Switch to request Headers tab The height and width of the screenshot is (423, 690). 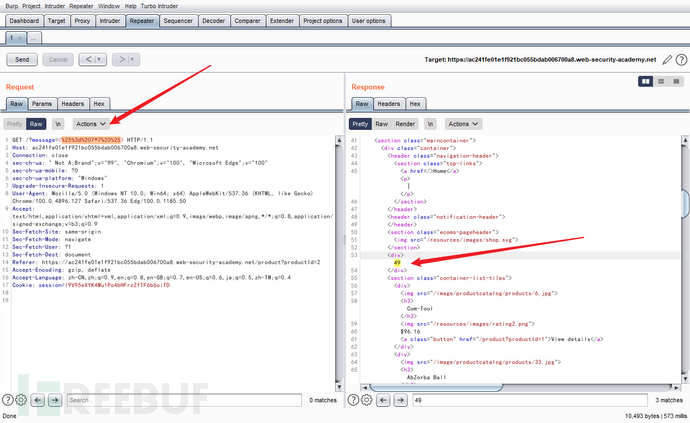pyautogui.click(x=72, y=103)
